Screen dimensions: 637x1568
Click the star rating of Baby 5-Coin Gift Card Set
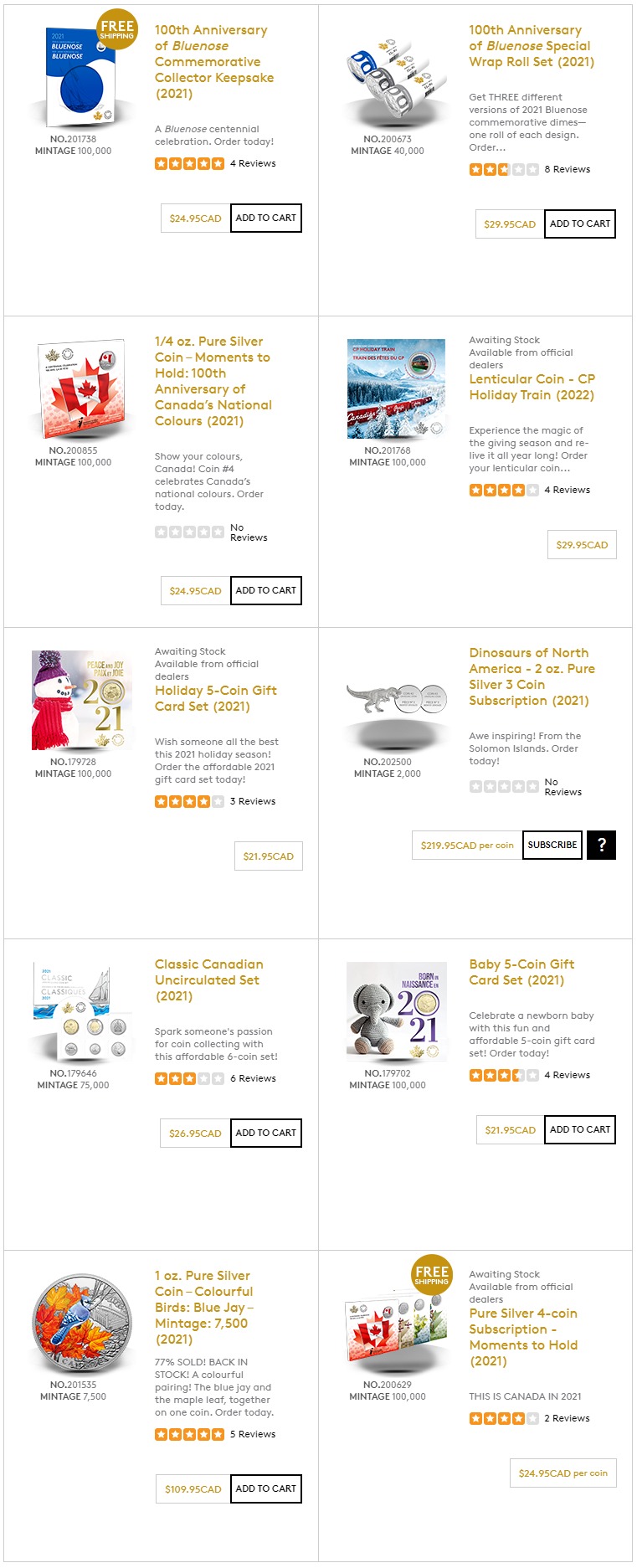[504, 1075]
